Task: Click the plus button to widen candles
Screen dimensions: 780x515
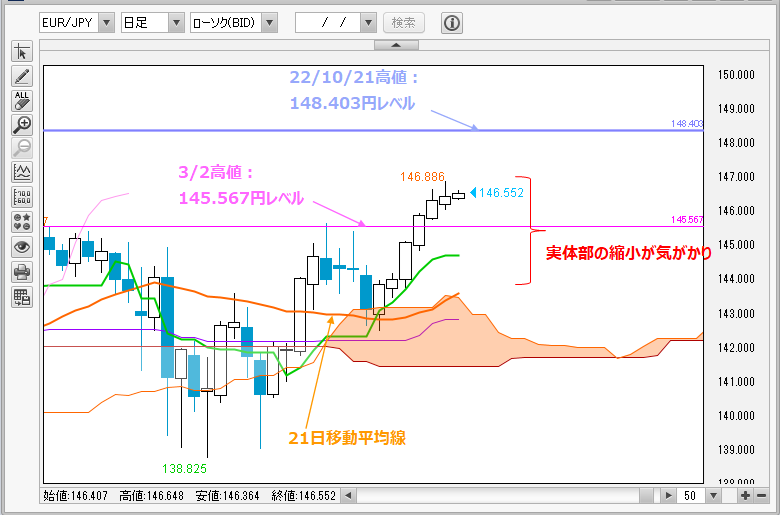Action: 745,496
